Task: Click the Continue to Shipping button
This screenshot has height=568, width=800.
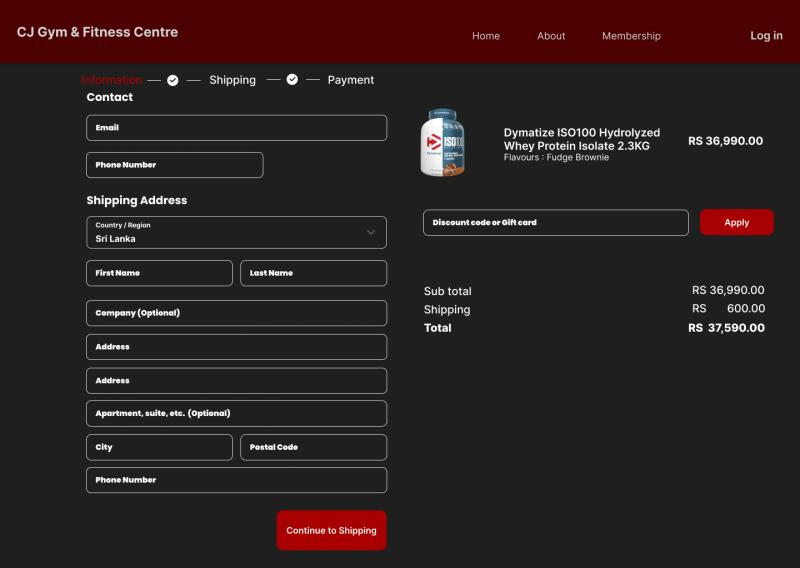Action: pyautogui.click(x=331, y=530)
